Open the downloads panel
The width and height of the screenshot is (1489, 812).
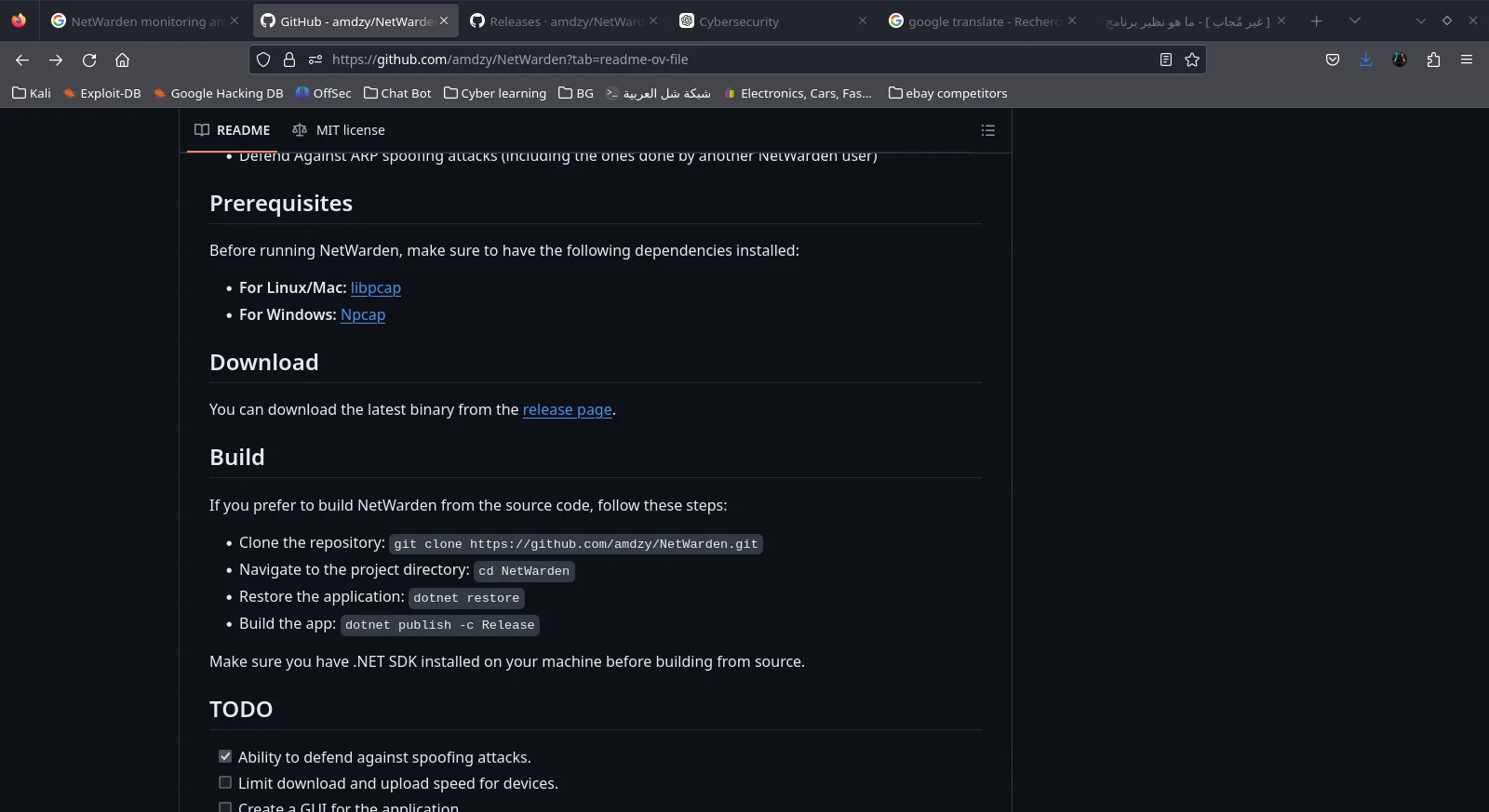tap(1365, 60)
